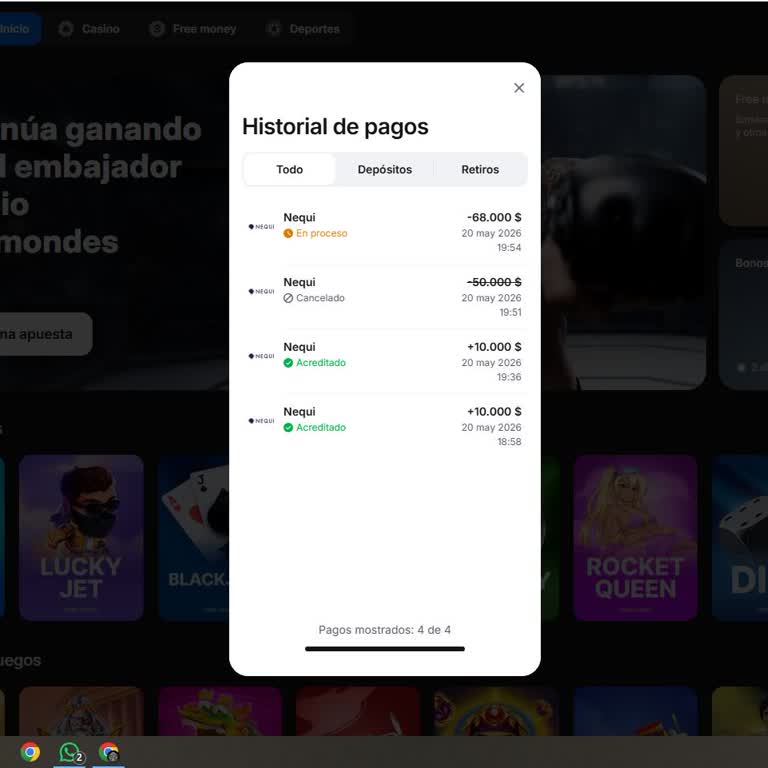Open the Blackjack game thumbnail
Viewport: 768px width, 768px height.
194,537
